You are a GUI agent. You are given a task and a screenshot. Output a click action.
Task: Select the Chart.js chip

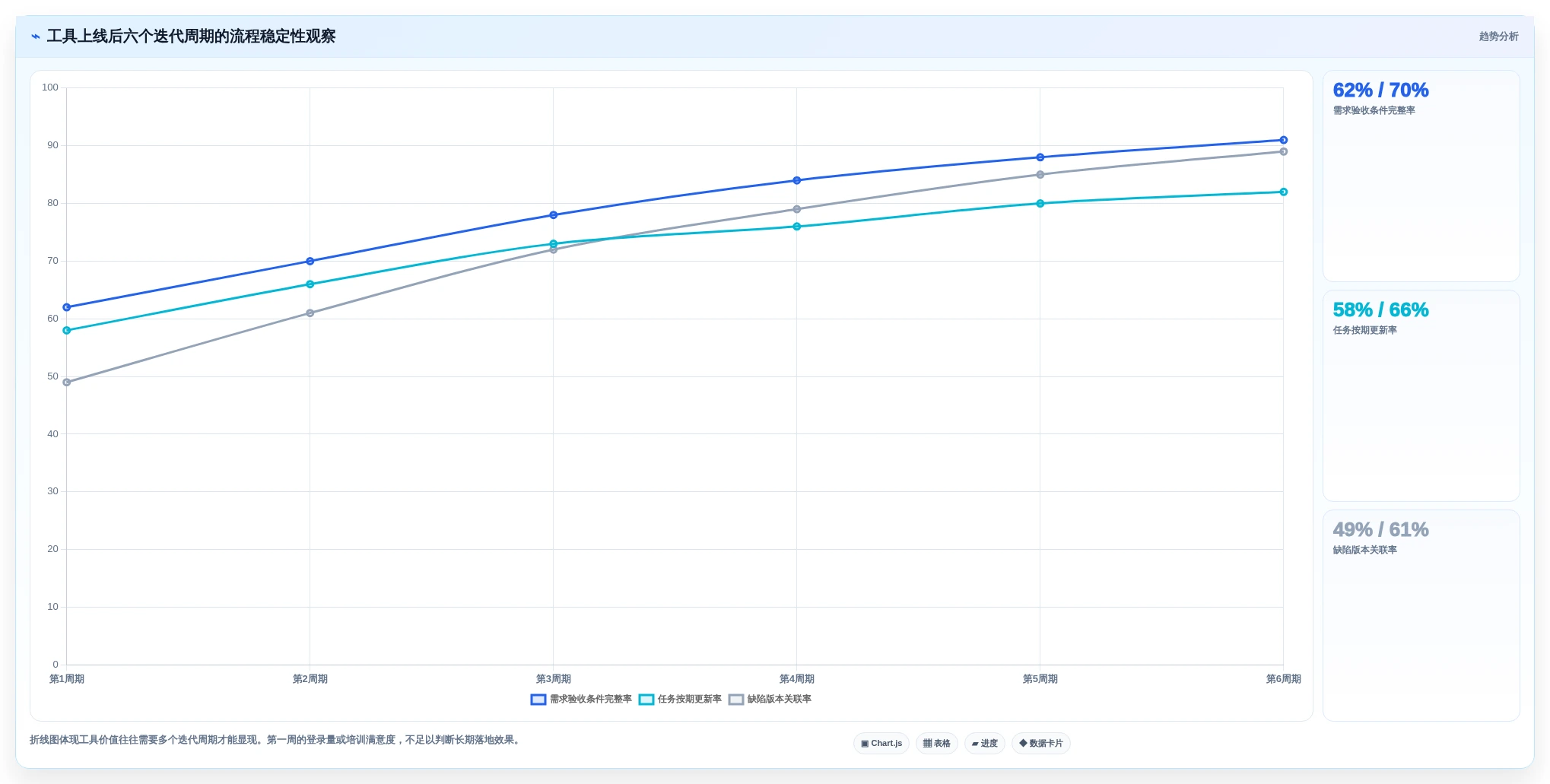(x=881, y=744)
